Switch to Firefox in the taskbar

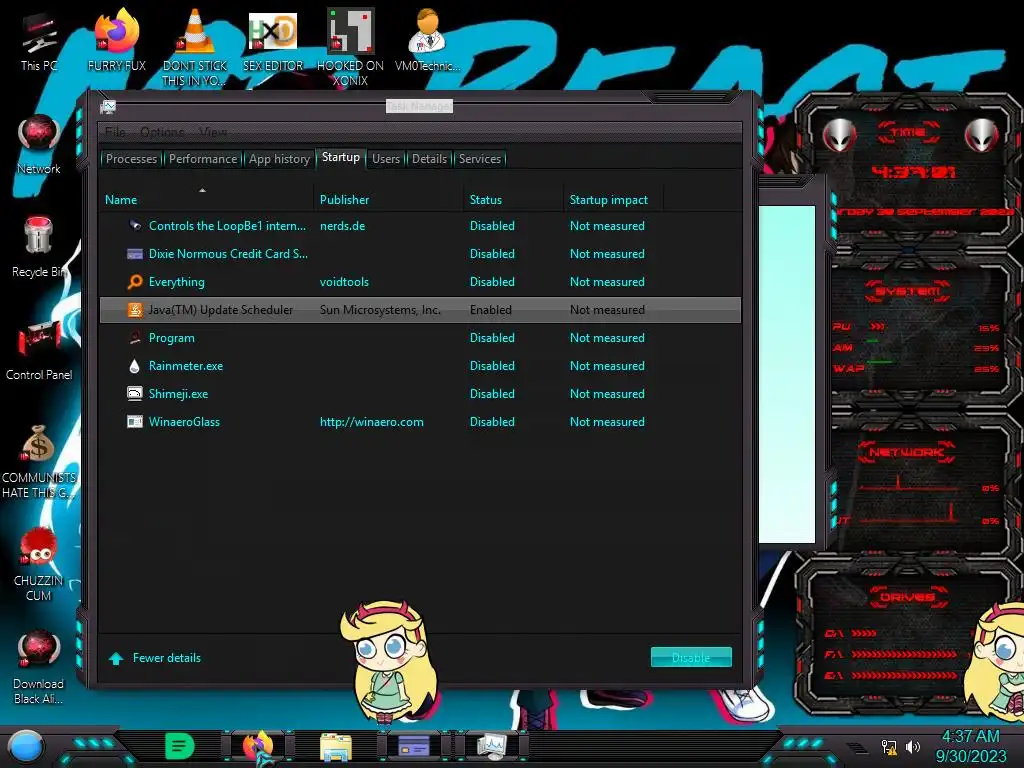(258, 746)
